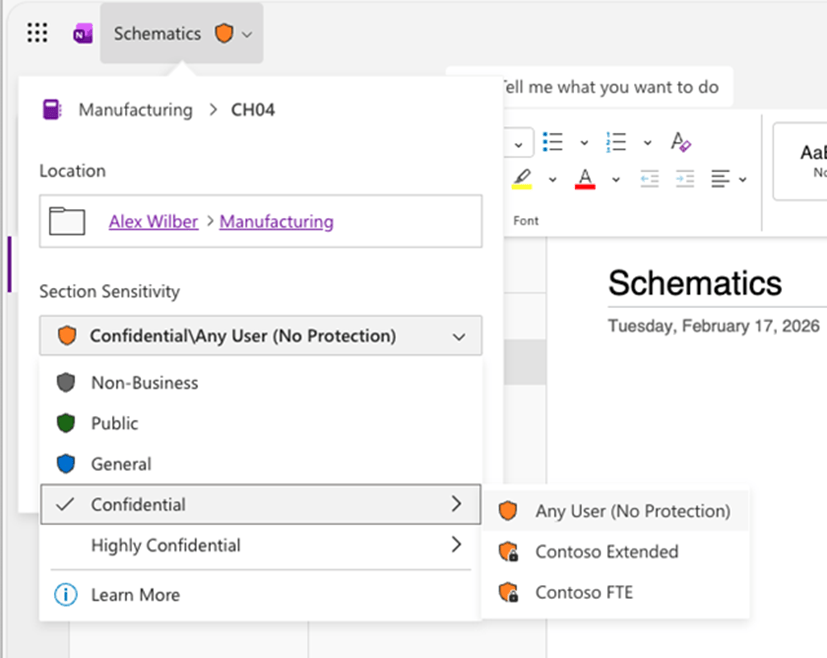
Task: Click the paragraph alignment icon
Action: pos(720,179)
